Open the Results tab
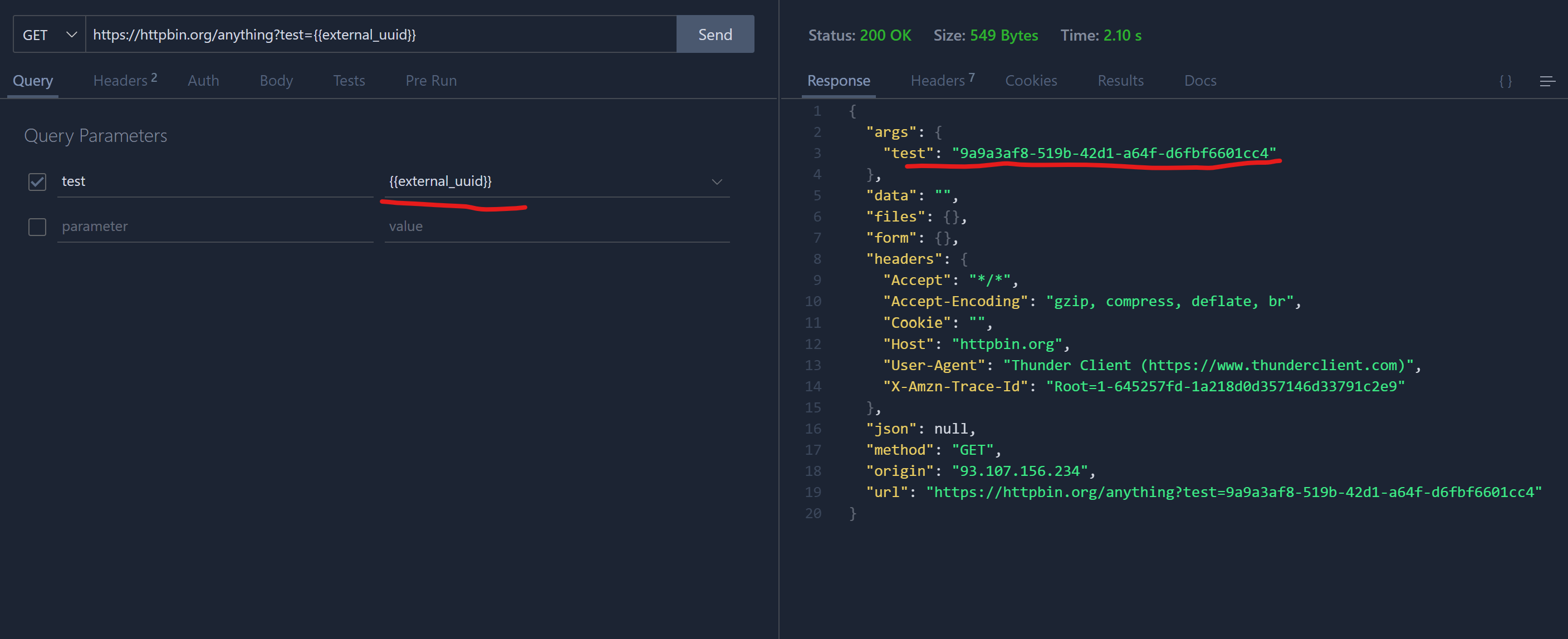 [x=1121, y=80]
